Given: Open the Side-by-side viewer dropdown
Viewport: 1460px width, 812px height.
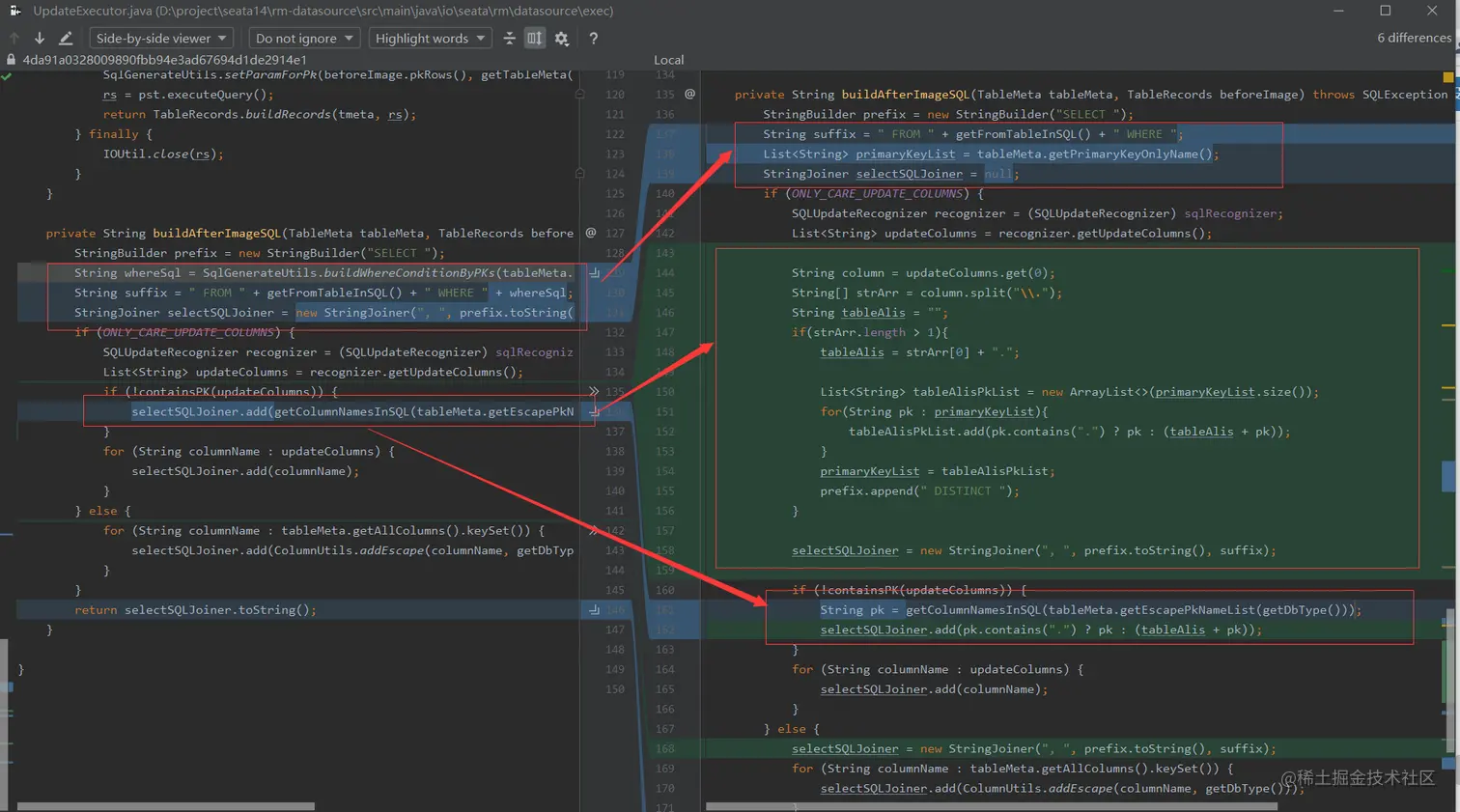Looking at the screenshot, I should 161,39.
